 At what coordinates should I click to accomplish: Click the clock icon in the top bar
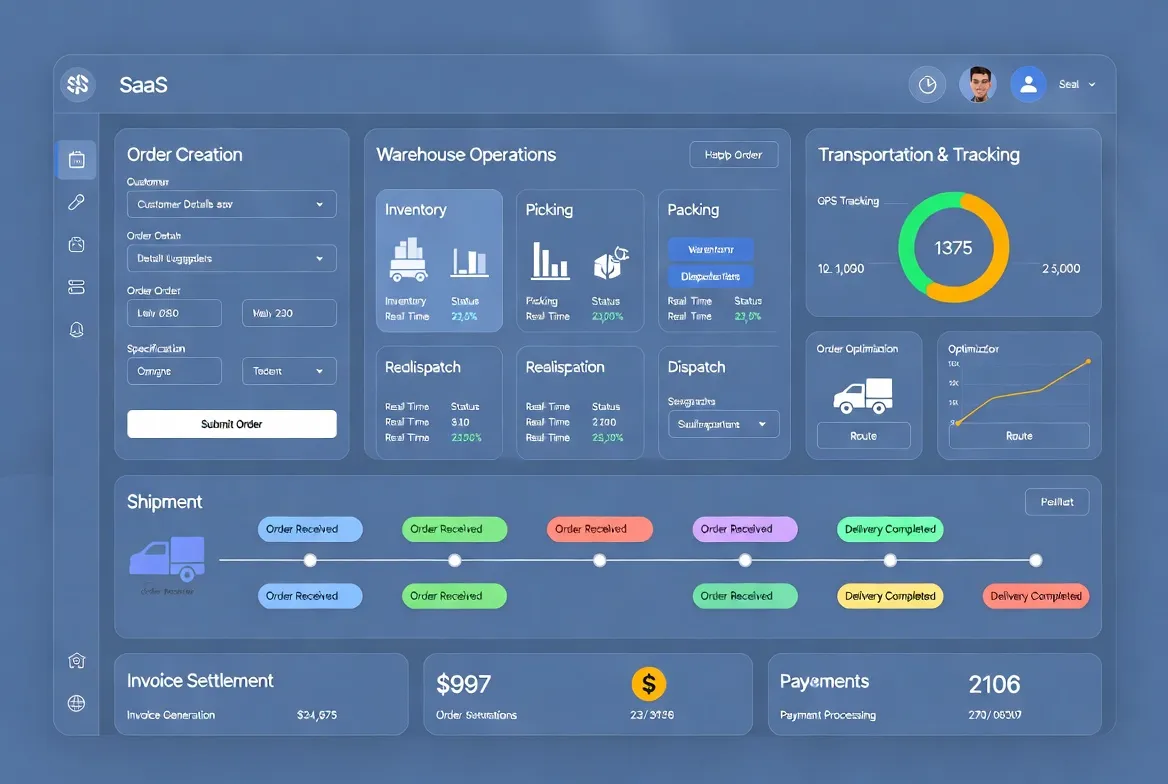tap(927, 84)
